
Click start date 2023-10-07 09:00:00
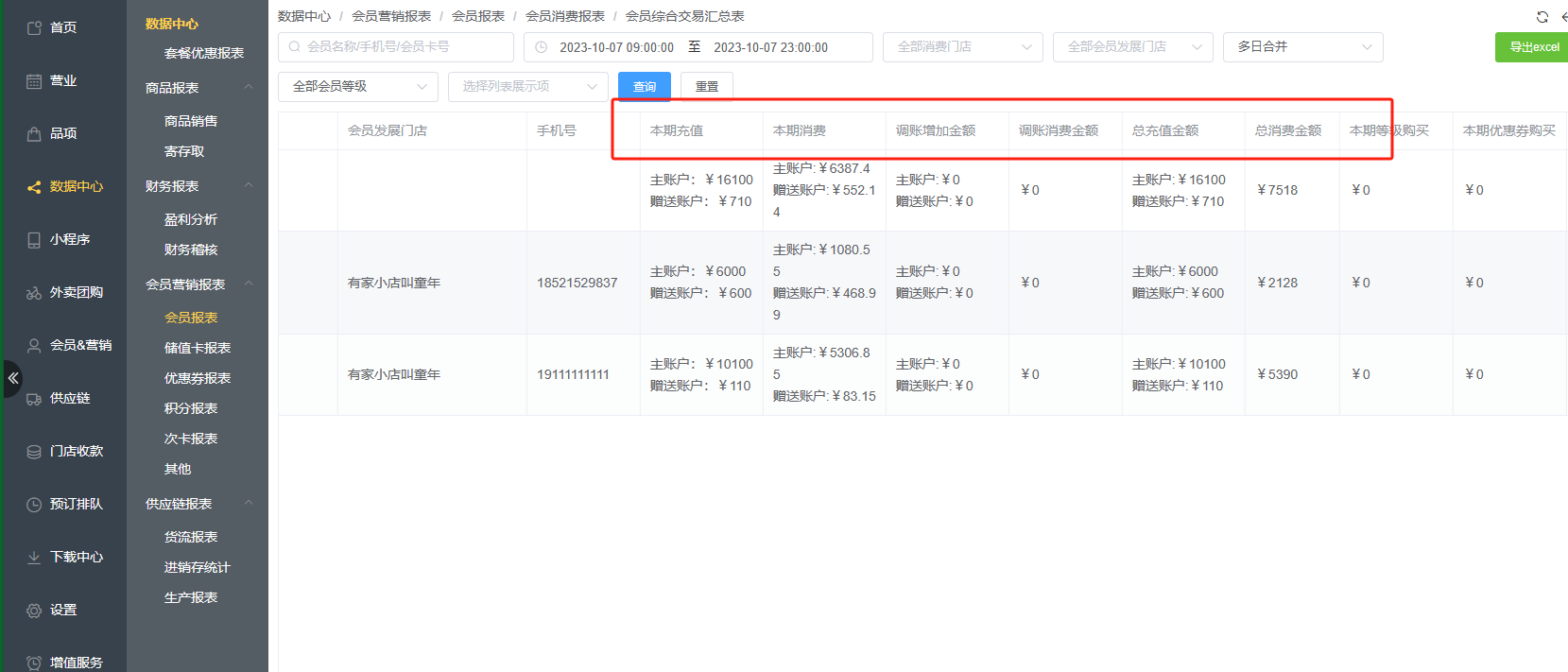pos(616,47)
